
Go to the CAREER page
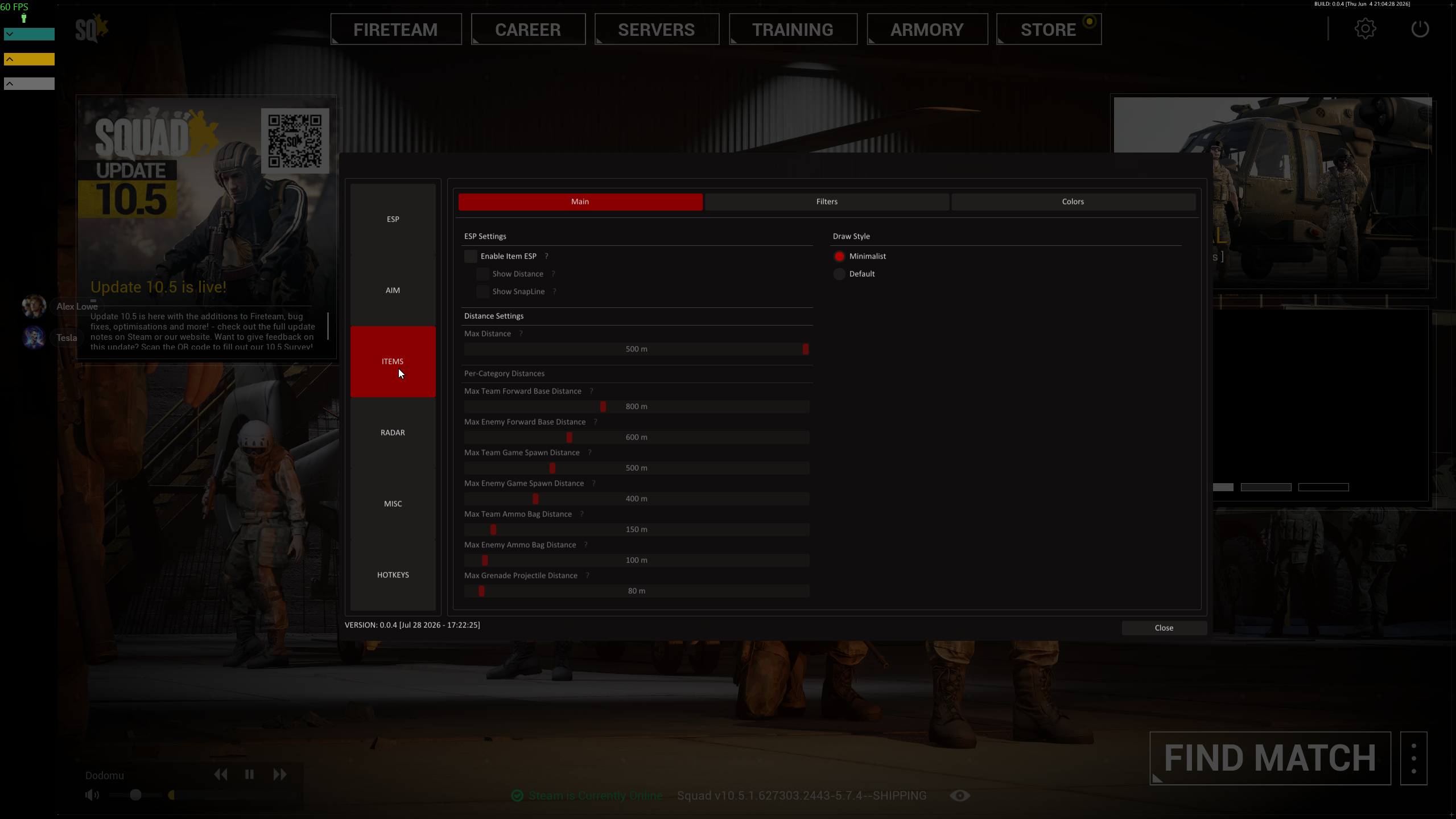pyautogui.click(x=528, y=29)
